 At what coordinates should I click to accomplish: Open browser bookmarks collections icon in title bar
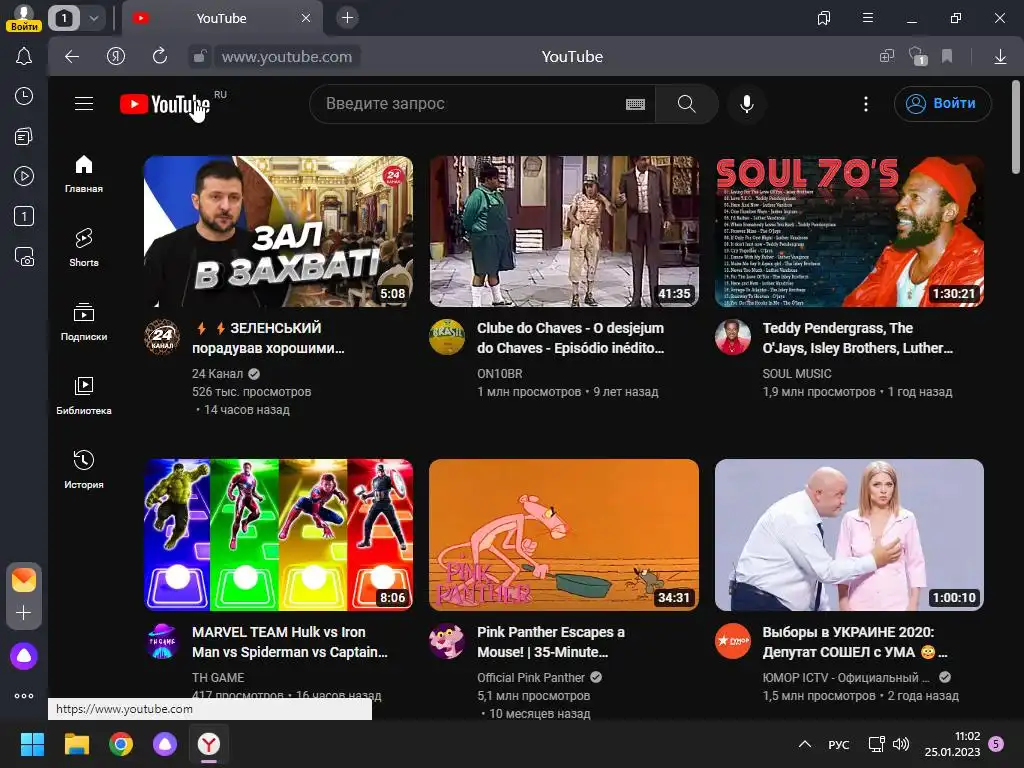pyautogui.click(x=824, y=18)
